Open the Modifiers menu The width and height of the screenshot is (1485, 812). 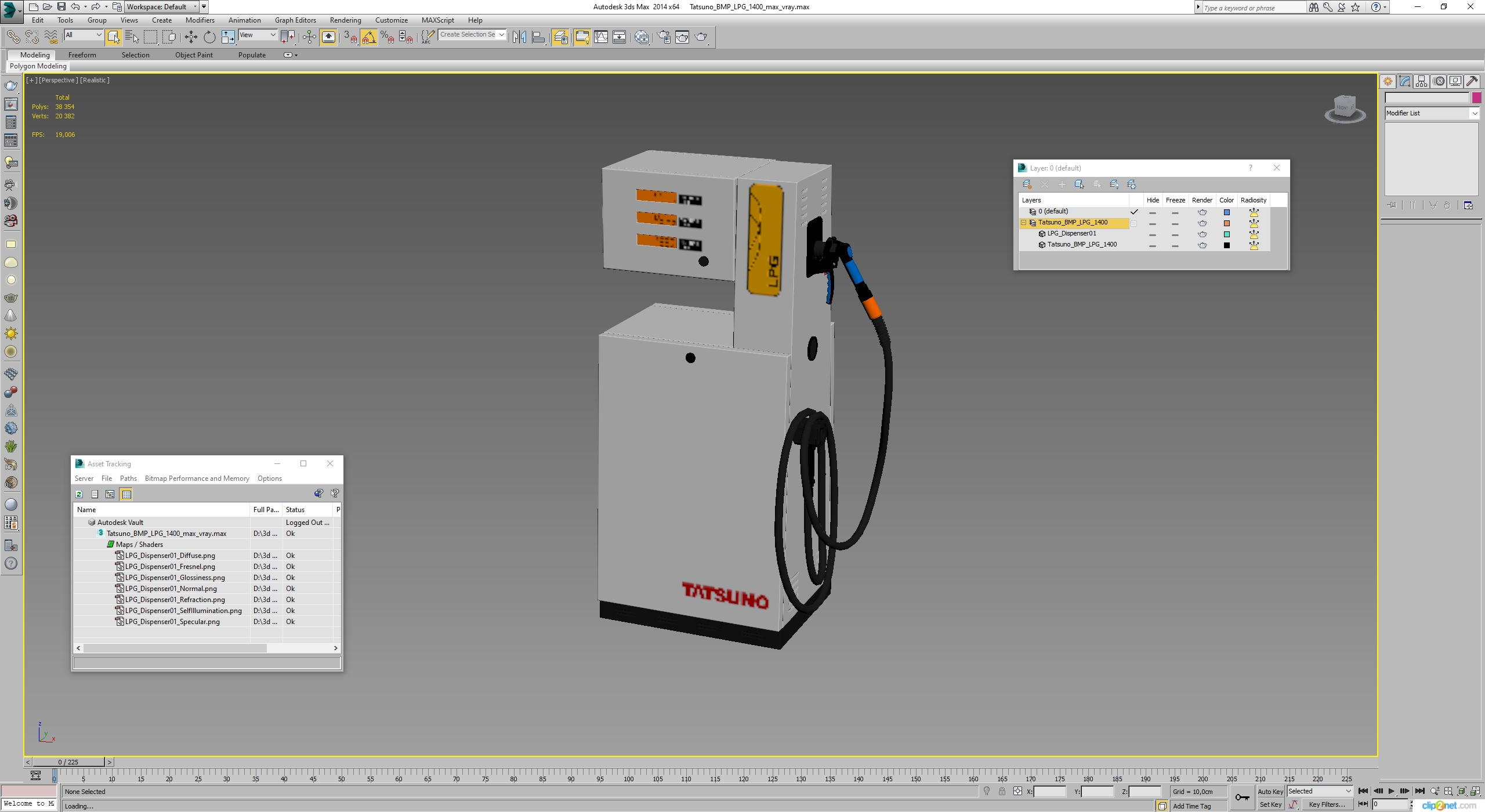[x=200, y=20]
